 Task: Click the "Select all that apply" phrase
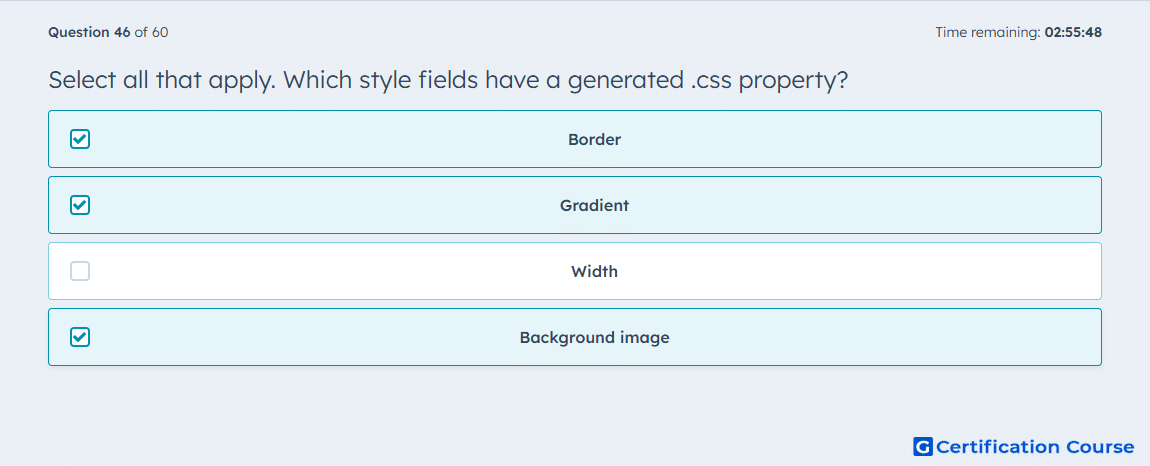tap(161, 80)
